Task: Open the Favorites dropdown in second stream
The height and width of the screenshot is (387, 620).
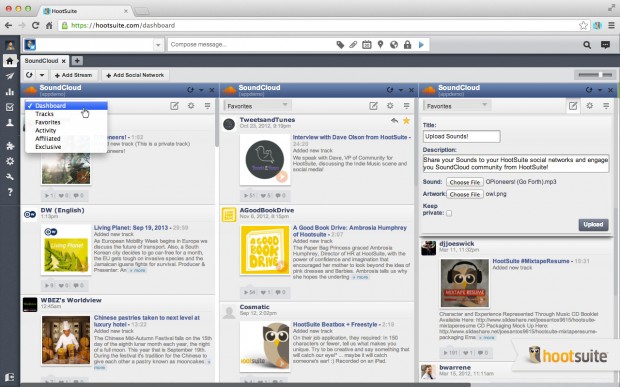Action: pyautogui.click(x=257, y=106)
